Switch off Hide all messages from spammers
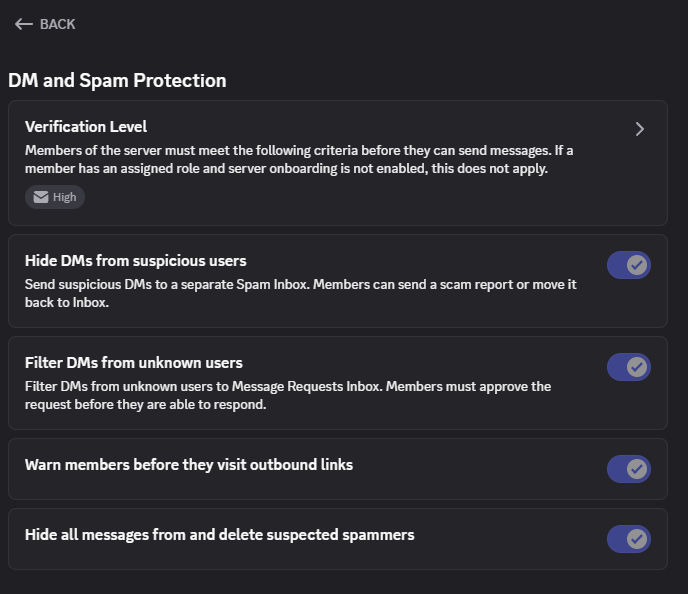 pyautogui.click(x=629, y=539)
